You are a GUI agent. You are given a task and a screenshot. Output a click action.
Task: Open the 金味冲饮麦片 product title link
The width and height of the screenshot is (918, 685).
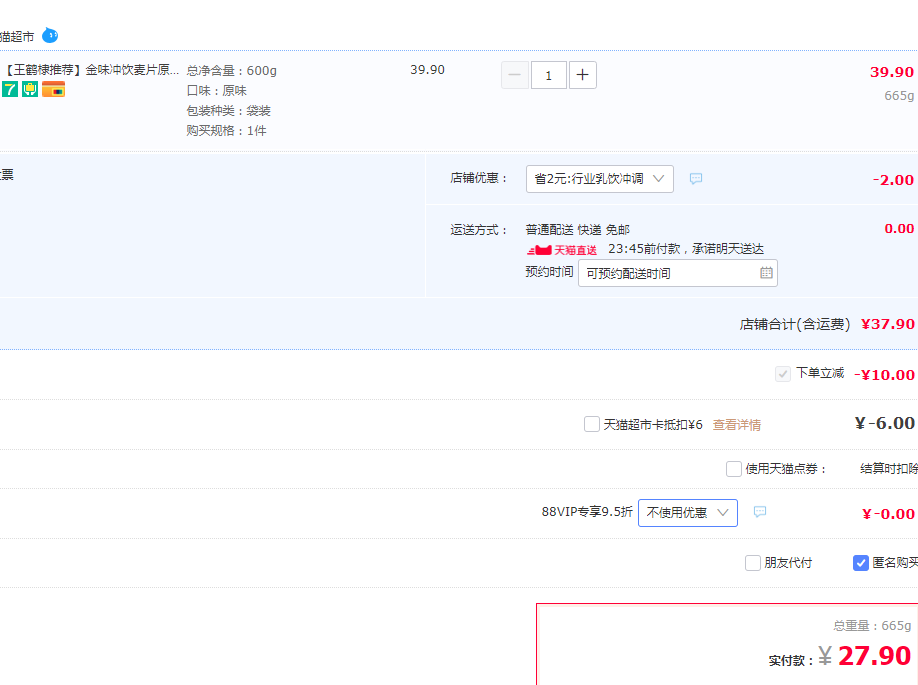(x=91, y=70)
